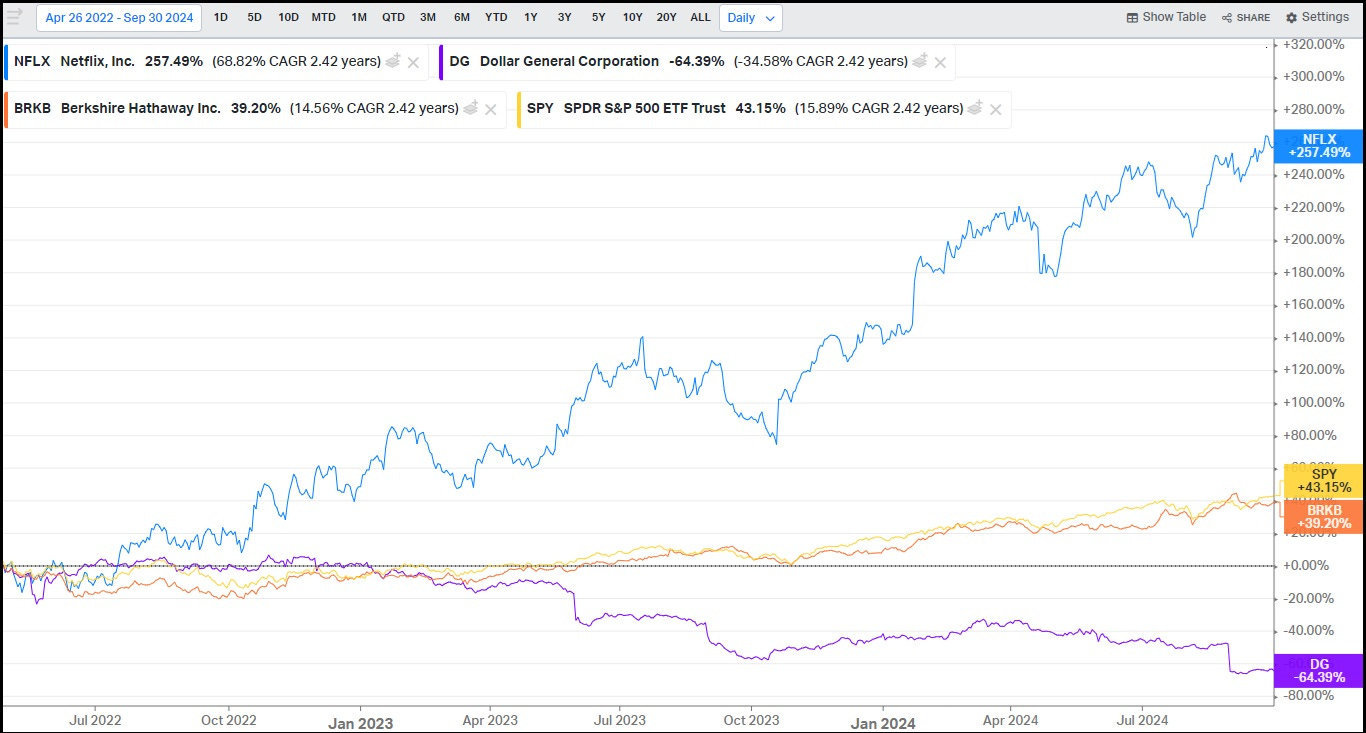Select the QTD time range
1366x733 pixels.
pos(393,18)
